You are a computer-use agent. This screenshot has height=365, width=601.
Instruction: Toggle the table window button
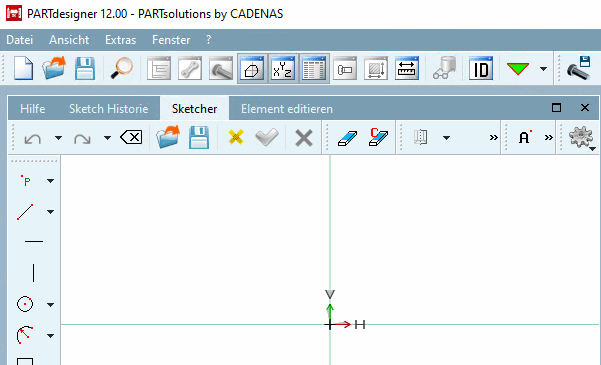tap(314, 68)
